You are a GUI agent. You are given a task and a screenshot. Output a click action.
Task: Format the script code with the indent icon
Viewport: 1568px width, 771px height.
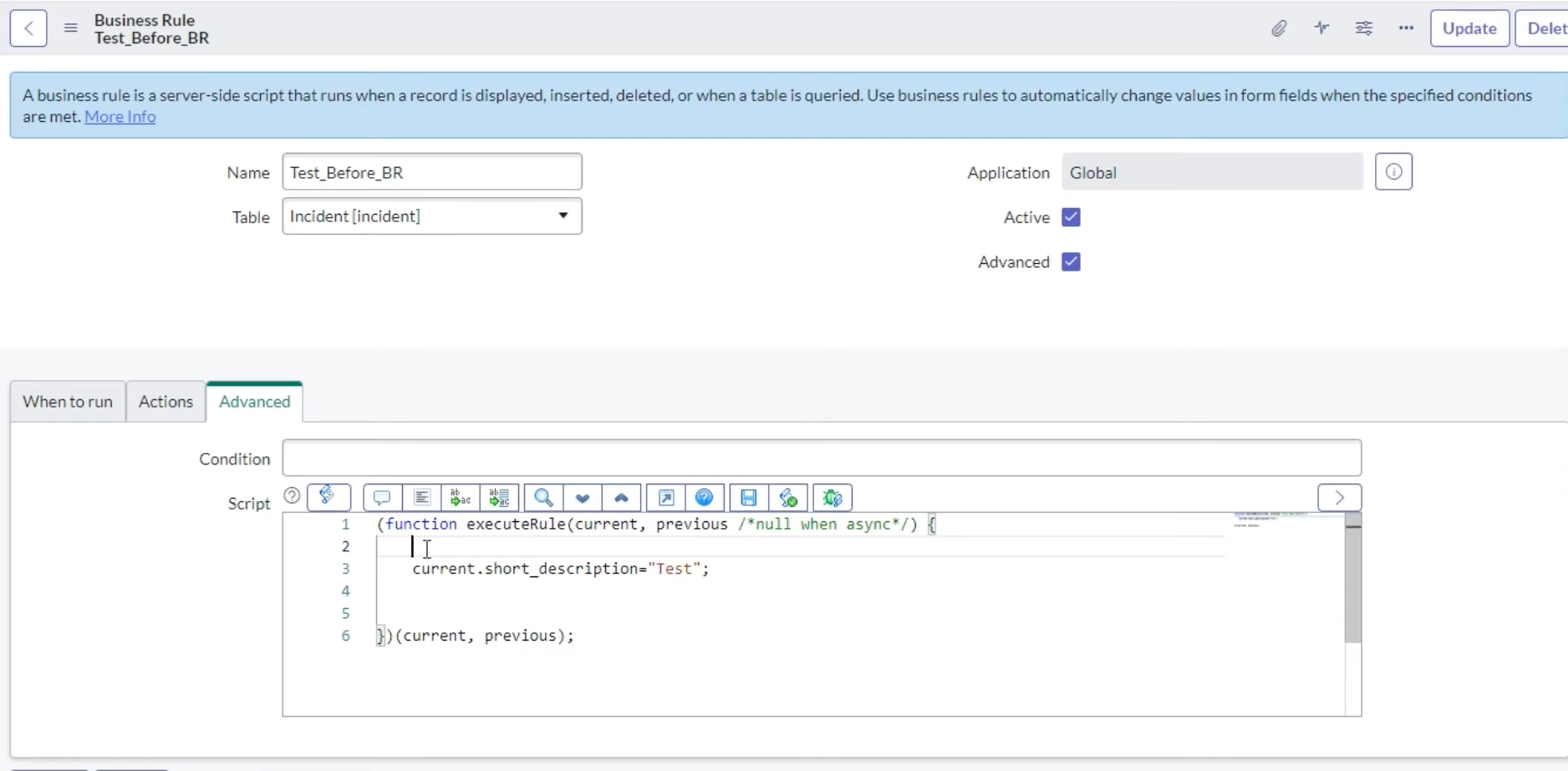[x=422, y=497]
